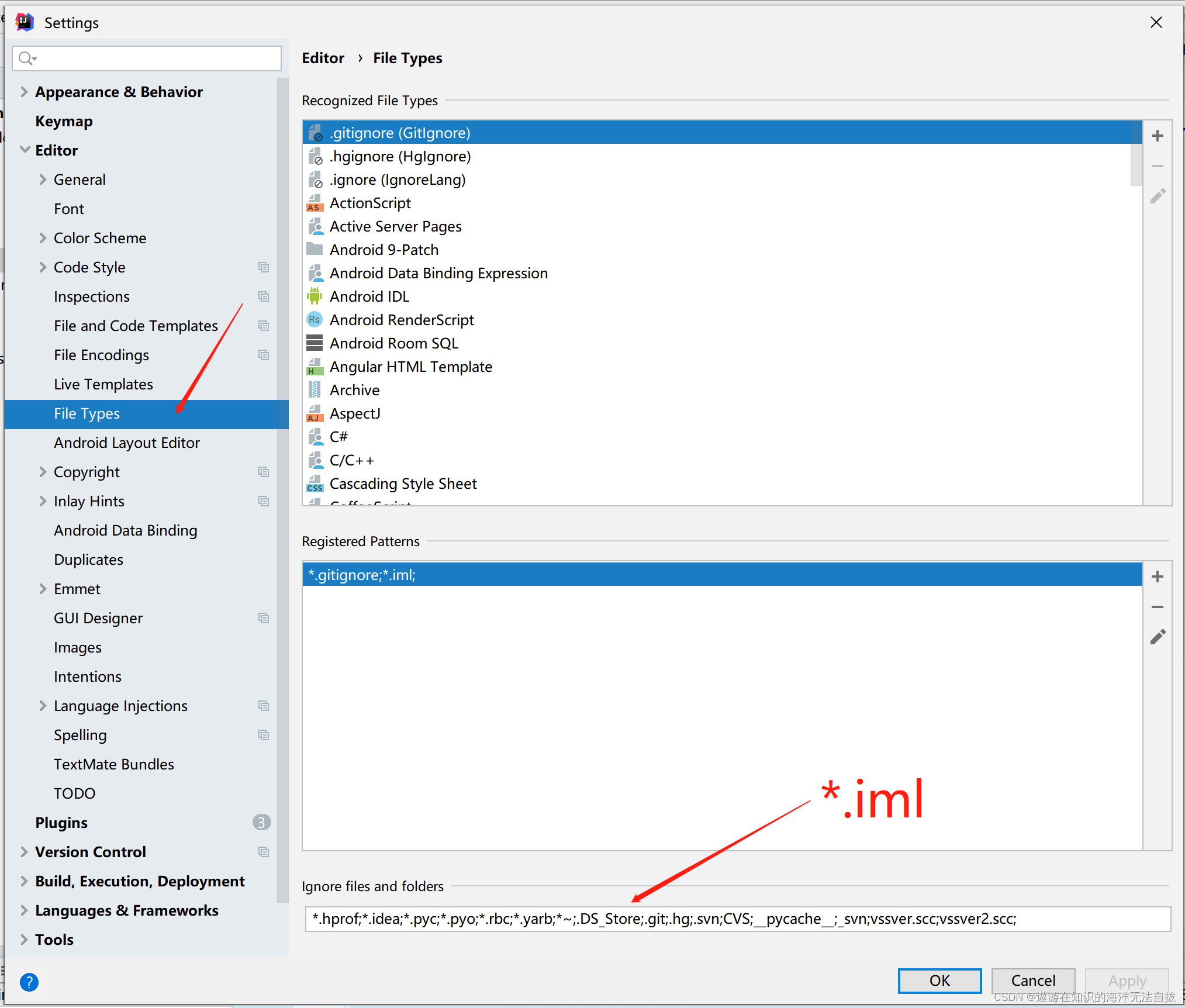Select Cascading Style Sheet file type
Screen dimensions: 1185x1008
(403, 484)
